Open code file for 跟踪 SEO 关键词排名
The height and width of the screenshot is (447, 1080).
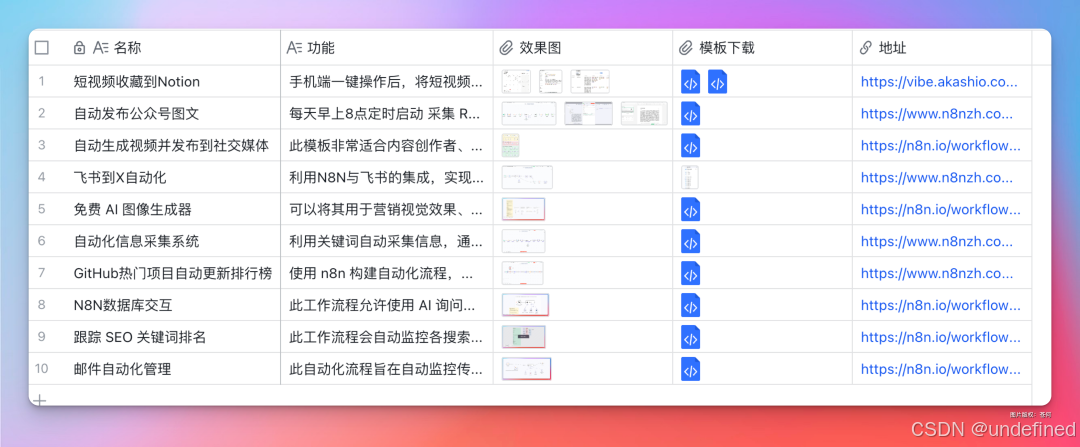[x=690, y=337]
